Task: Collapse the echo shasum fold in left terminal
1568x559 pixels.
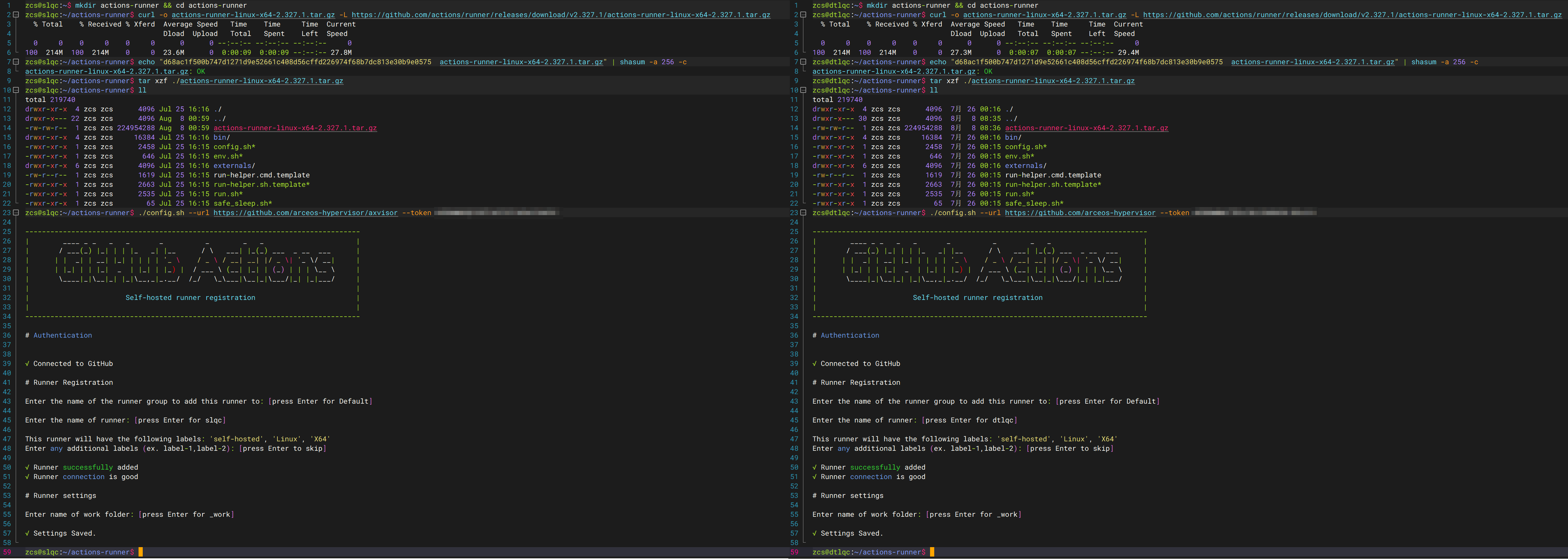Action: click(16, 62)
